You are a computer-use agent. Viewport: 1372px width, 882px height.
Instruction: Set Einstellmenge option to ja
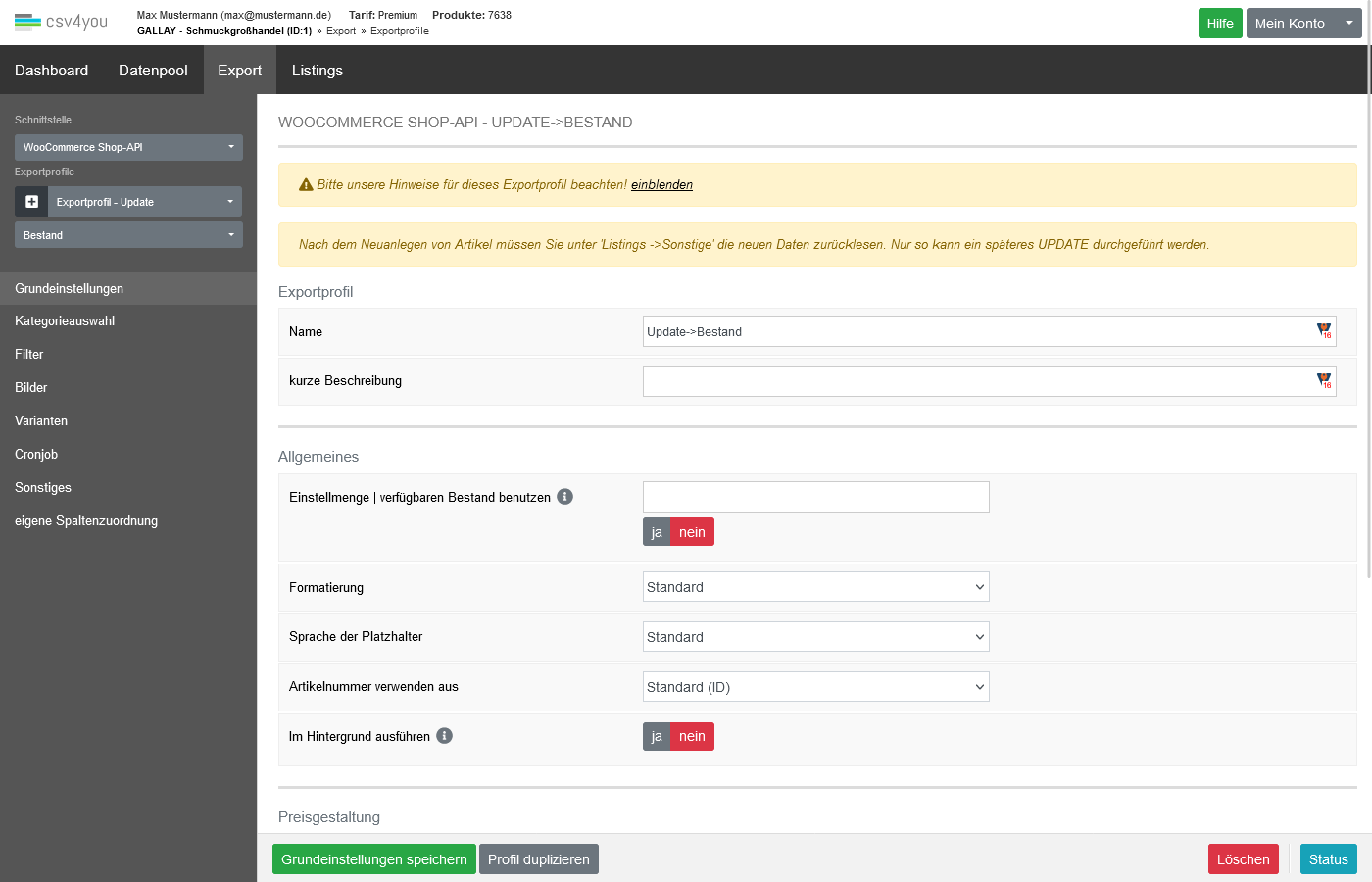(x=657, y=532)
